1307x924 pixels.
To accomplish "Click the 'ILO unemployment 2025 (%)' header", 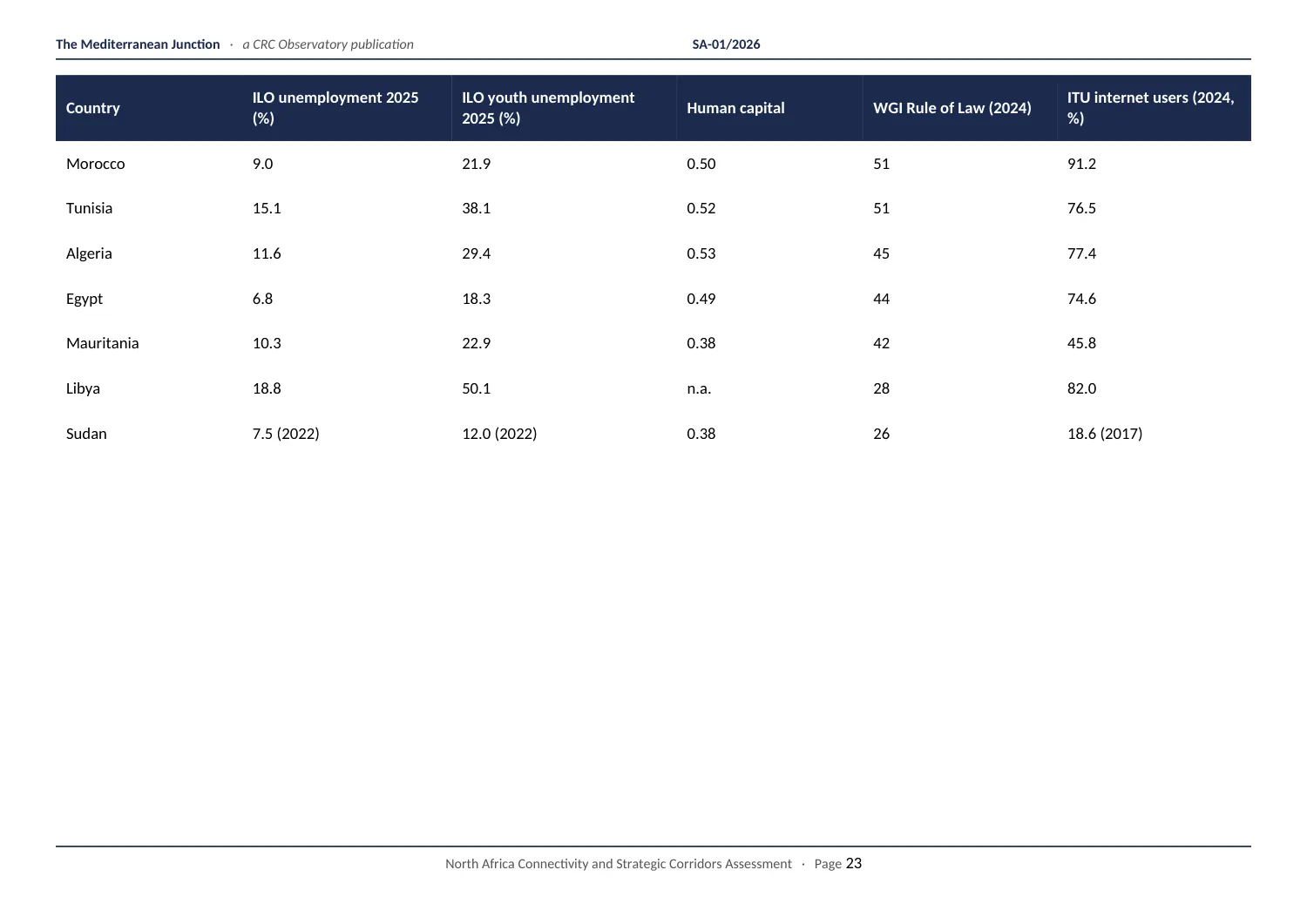I will 335,108.
